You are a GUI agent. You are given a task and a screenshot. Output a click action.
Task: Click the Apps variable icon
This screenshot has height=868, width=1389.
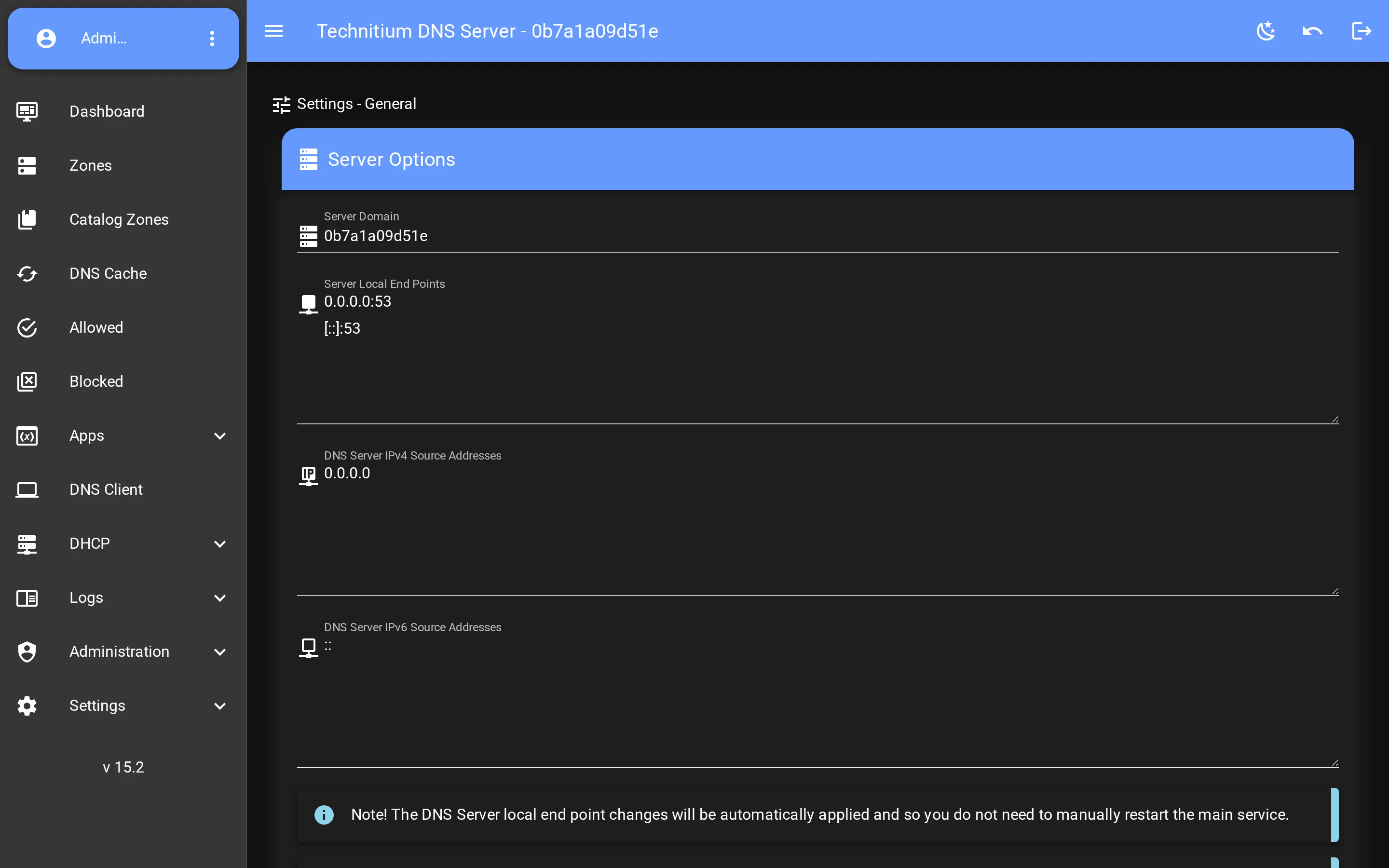click(27, 436)
